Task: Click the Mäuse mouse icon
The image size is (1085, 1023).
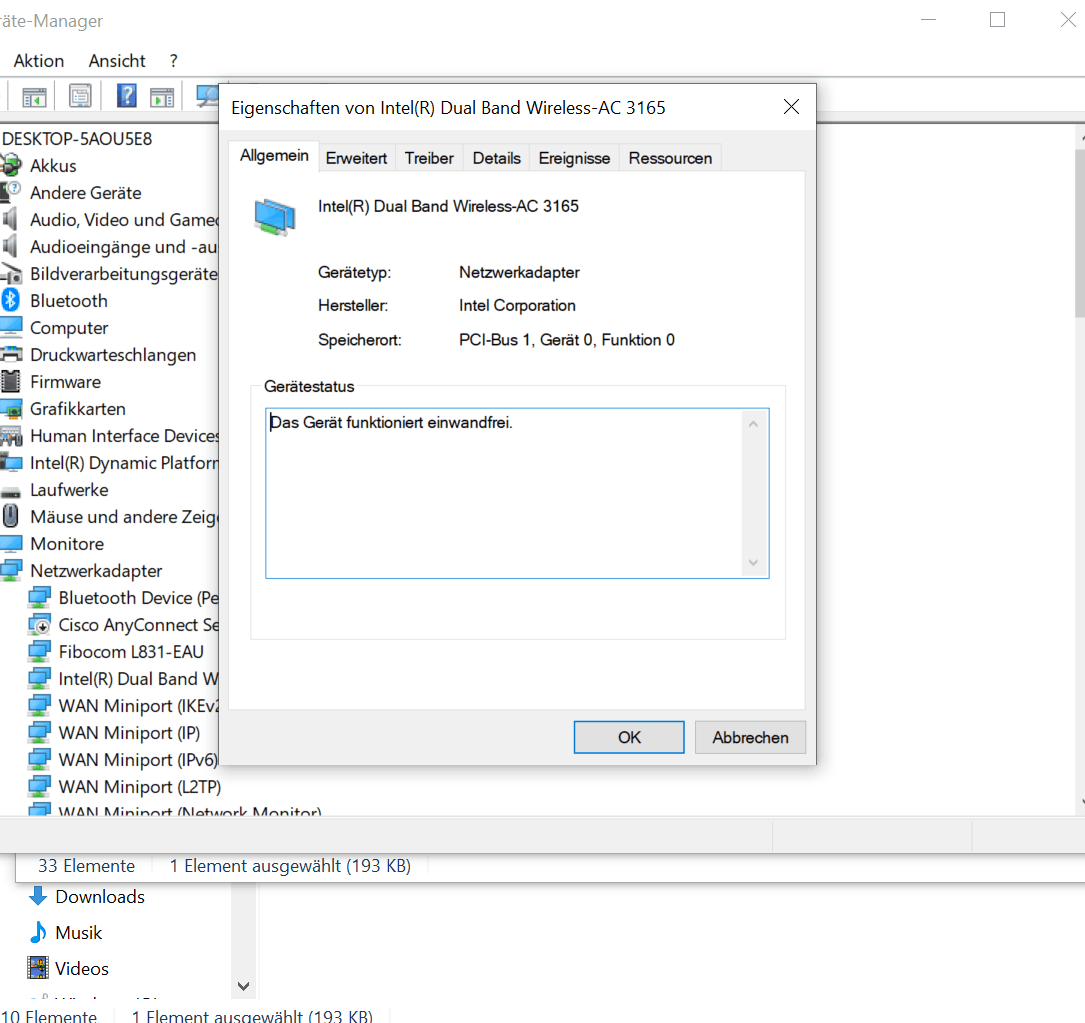Action: pyautogui.click(x=10, y=516)
